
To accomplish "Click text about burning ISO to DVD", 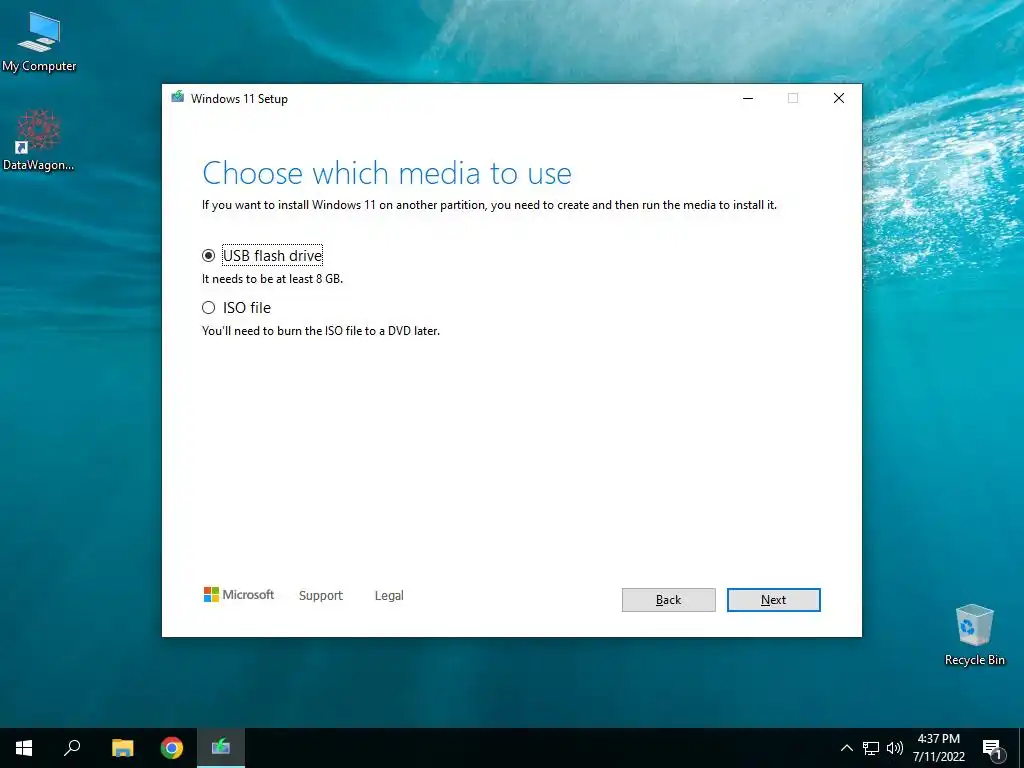I will click(x=321, y=331).
